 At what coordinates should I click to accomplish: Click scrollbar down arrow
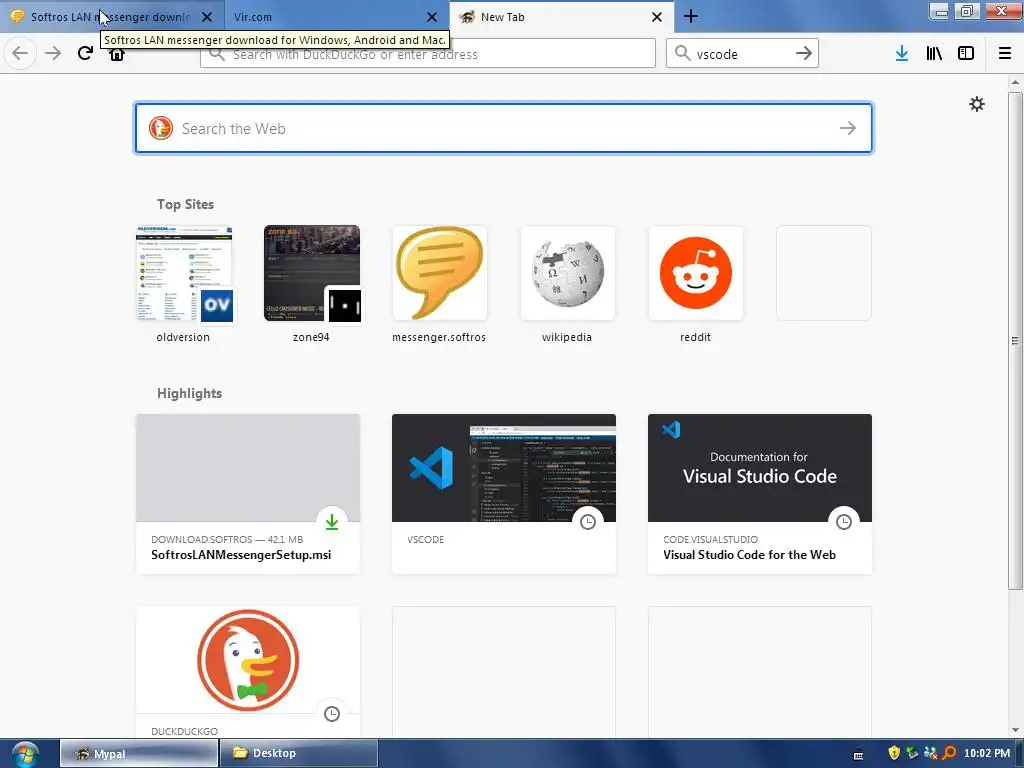(1015, 730)
